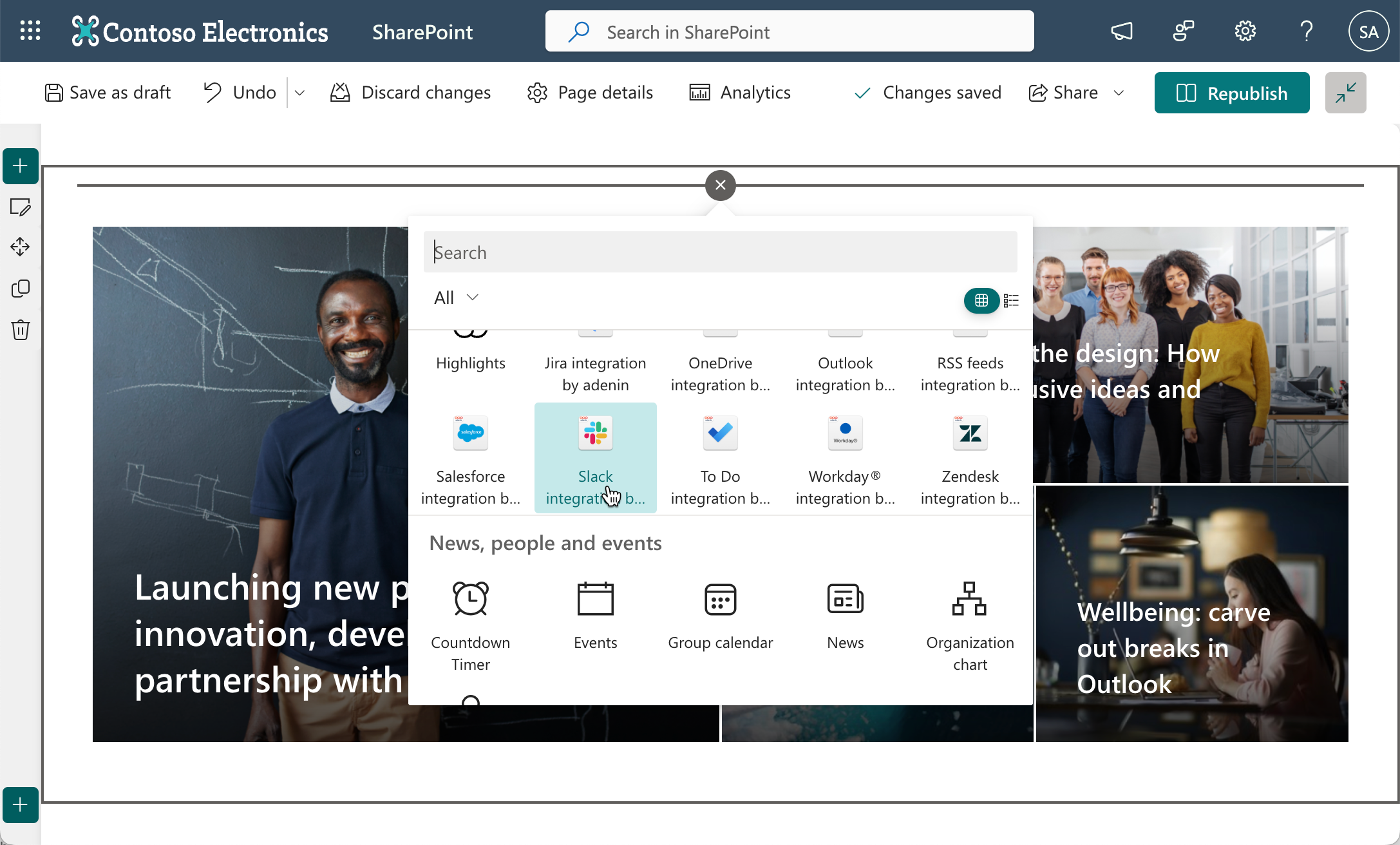Pick the Zendesk integration web part
Screen dimensions: 1400x845
pos(969,457)
